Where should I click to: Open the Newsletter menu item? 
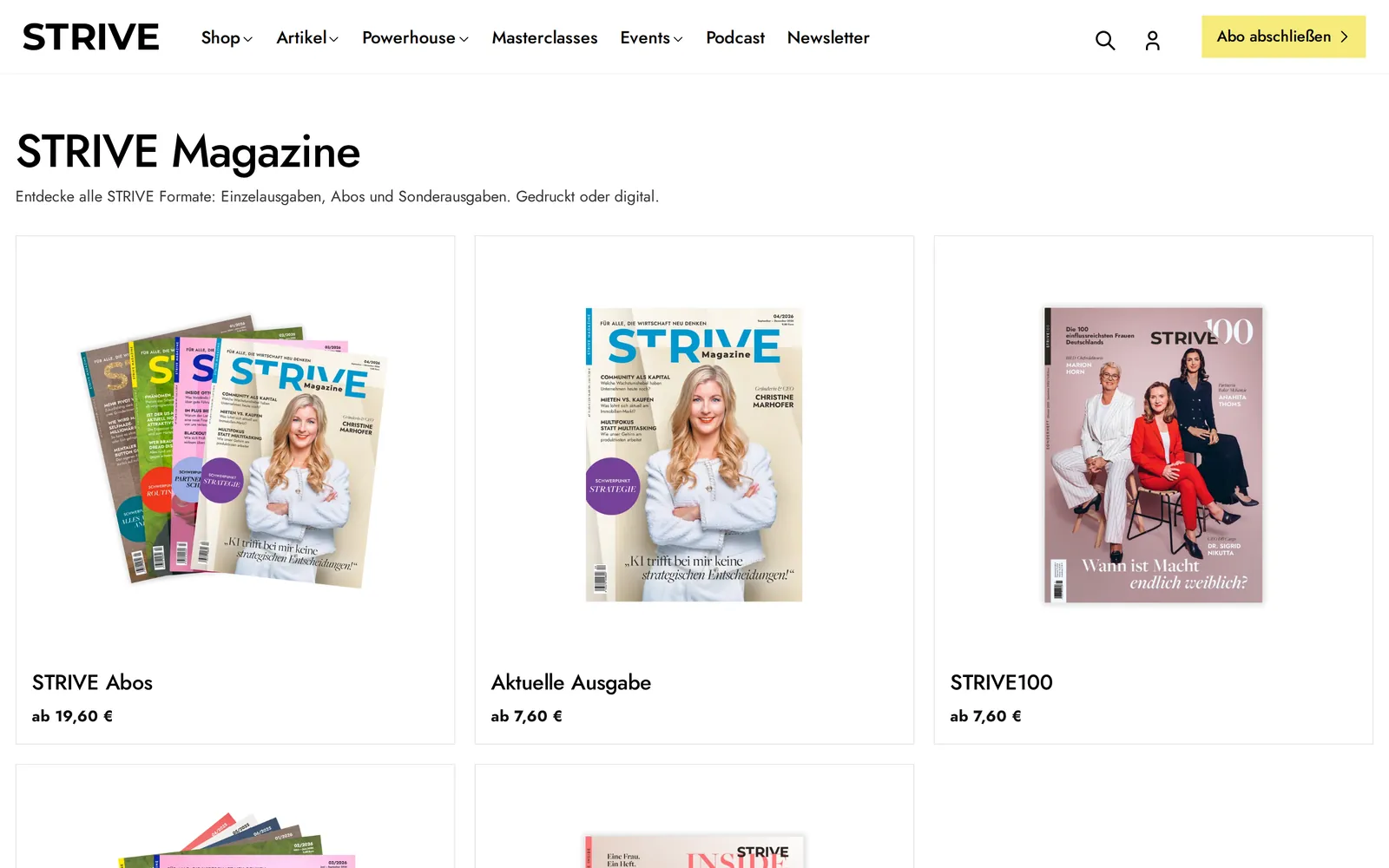(x=828, y=37)
